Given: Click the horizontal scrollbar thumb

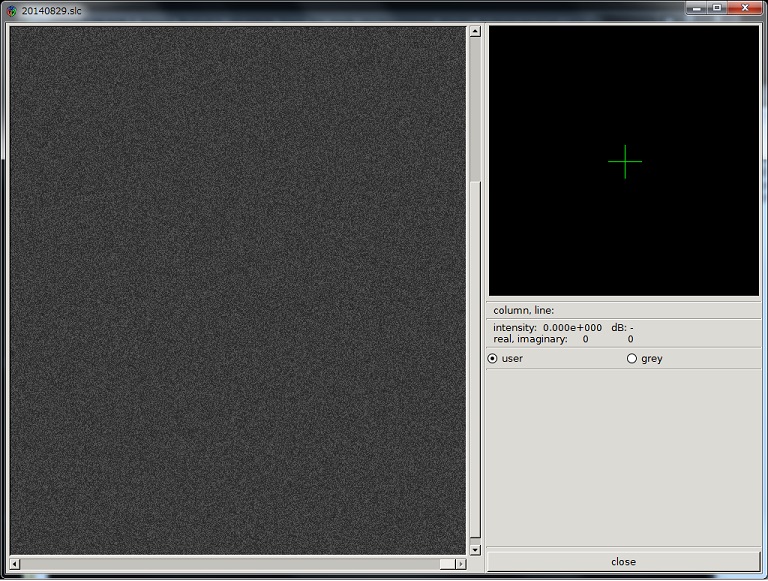Looking at the screenshot, I should (x=447, y=564).
